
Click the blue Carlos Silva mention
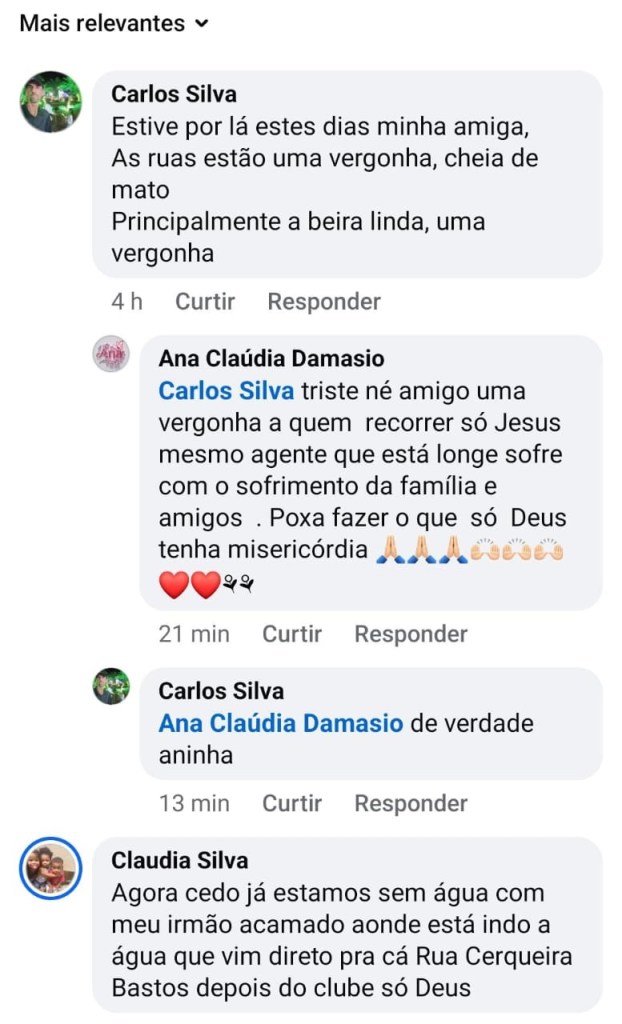[226, 391]
